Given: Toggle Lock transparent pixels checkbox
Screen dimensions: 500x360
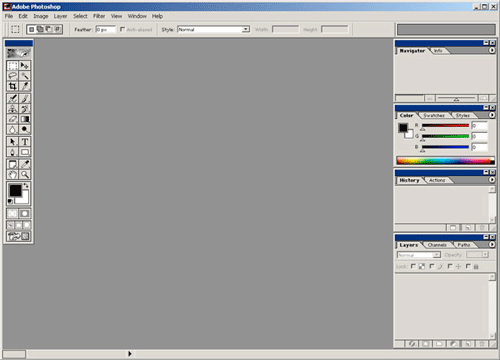Looking at the screenshot, I should [x=413, y=266].
